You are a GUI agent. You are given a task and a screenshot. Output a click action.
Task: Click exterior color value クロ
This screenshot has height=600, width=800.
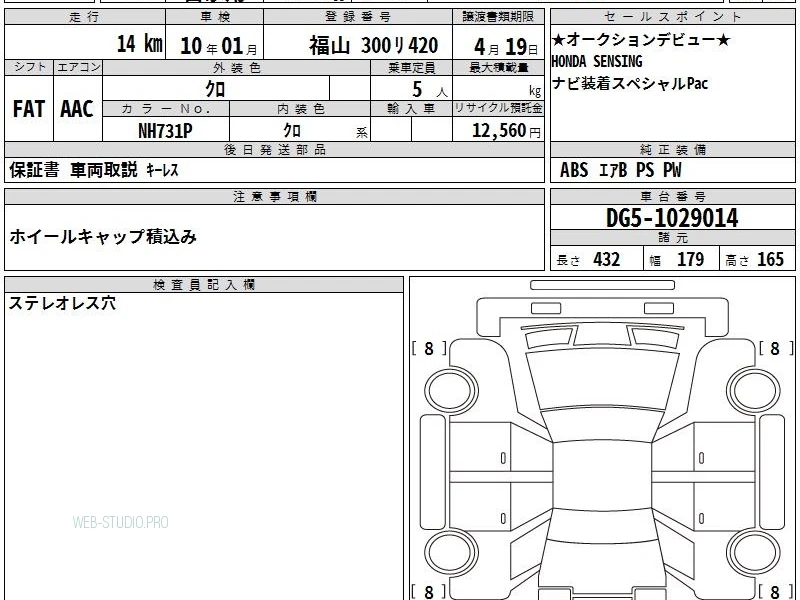point(215,89)
